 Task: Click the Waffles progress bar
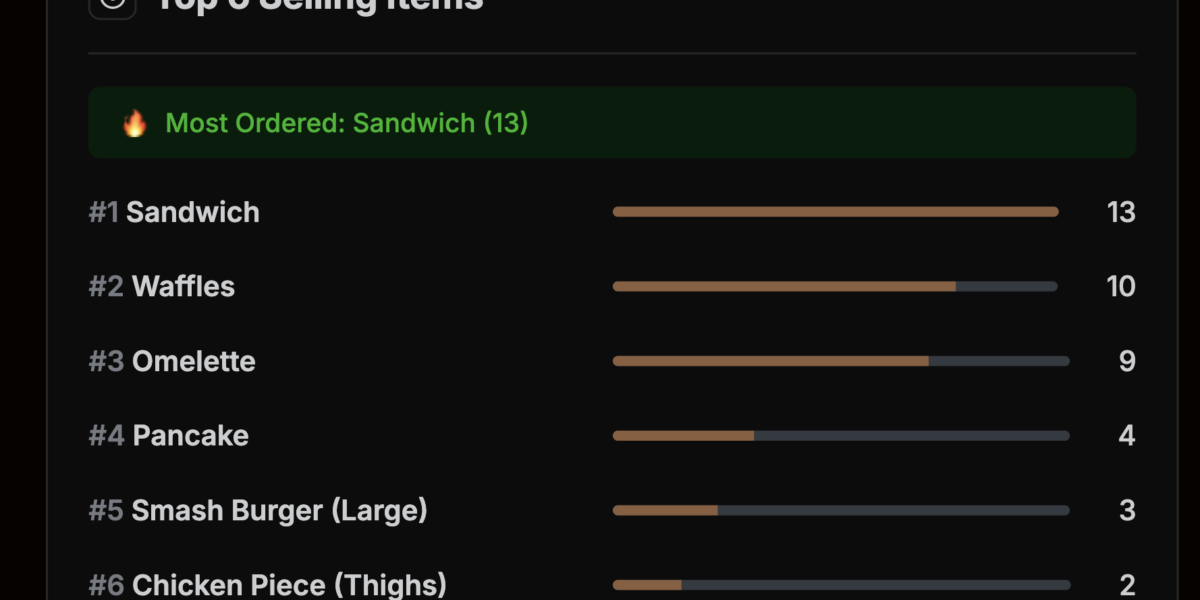coord(835,287)
